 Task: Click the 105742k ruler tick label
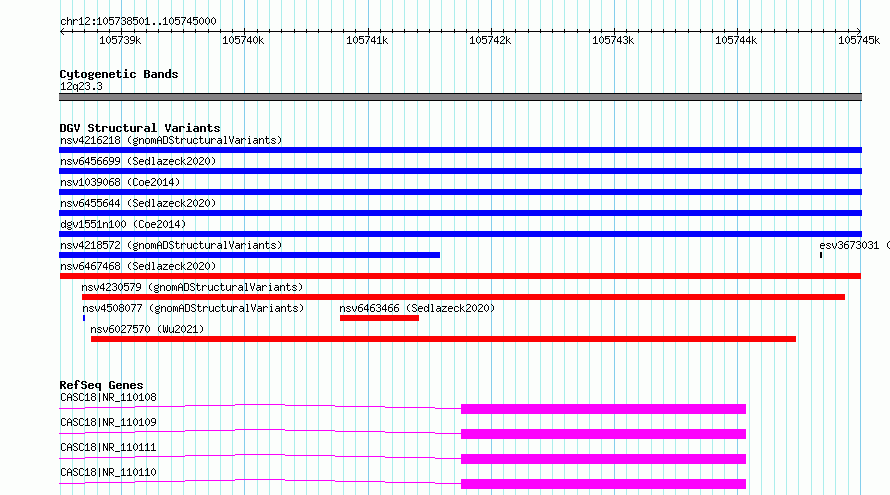tap(490, 40)
